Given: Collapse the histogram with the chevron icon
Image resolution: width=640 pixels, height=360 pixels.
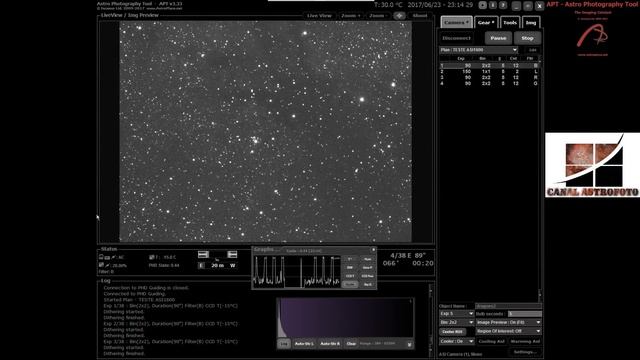Looking at the screenshot, I should pos(409,344).
